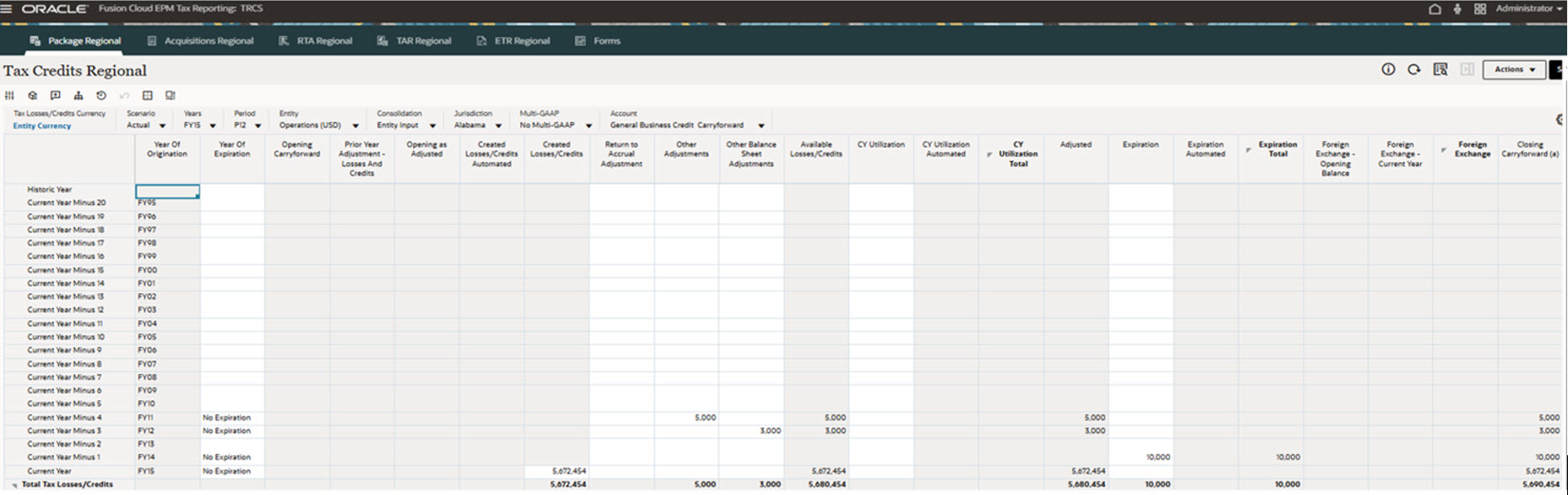Viewport: 1568px width, 495px height.
Task: Open the Jurisdiction Alabama dropdown
Action: [498, 126]
